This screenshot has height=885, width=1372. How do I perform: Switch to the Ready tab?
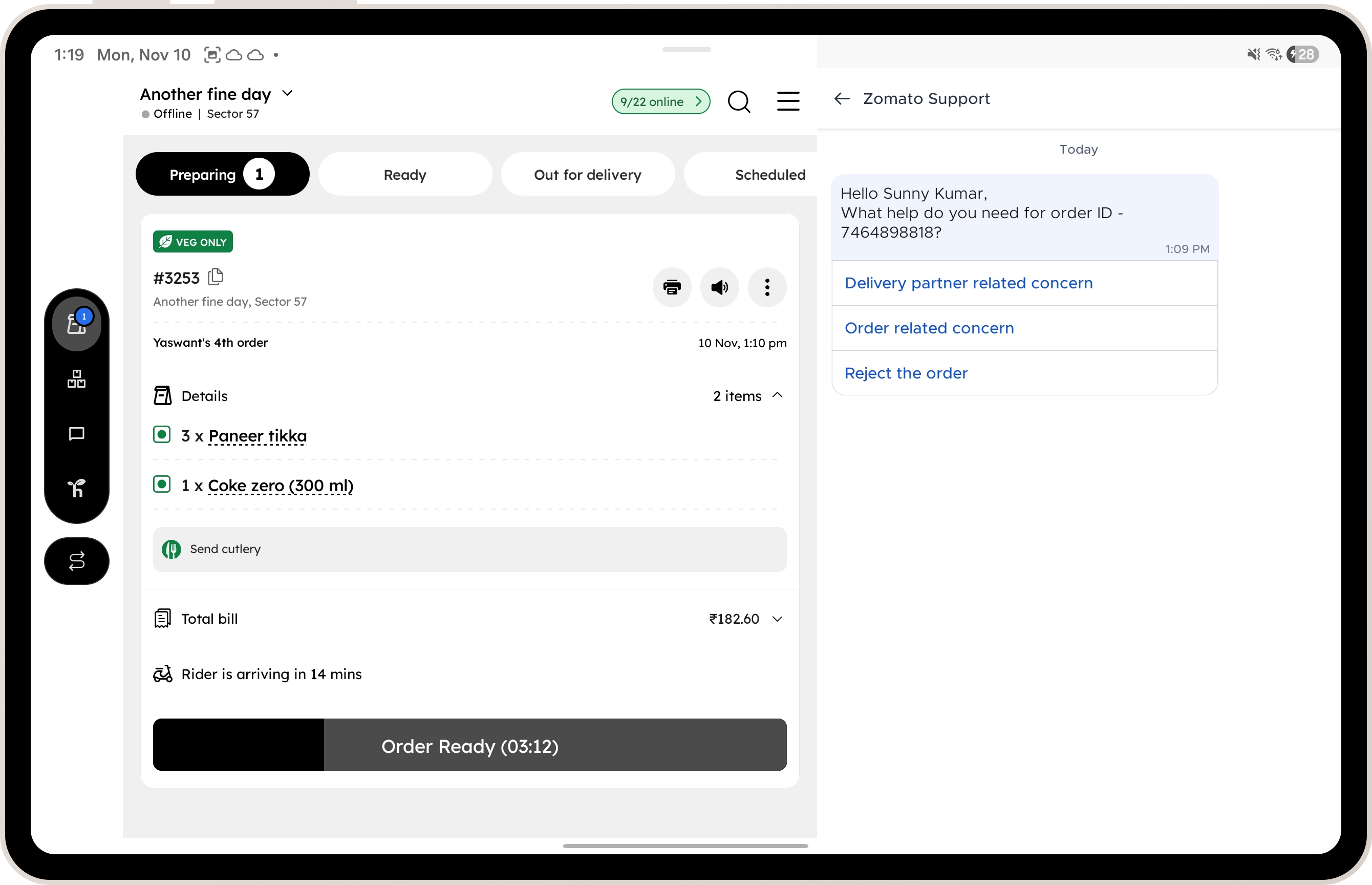click(x=405, y=175)
